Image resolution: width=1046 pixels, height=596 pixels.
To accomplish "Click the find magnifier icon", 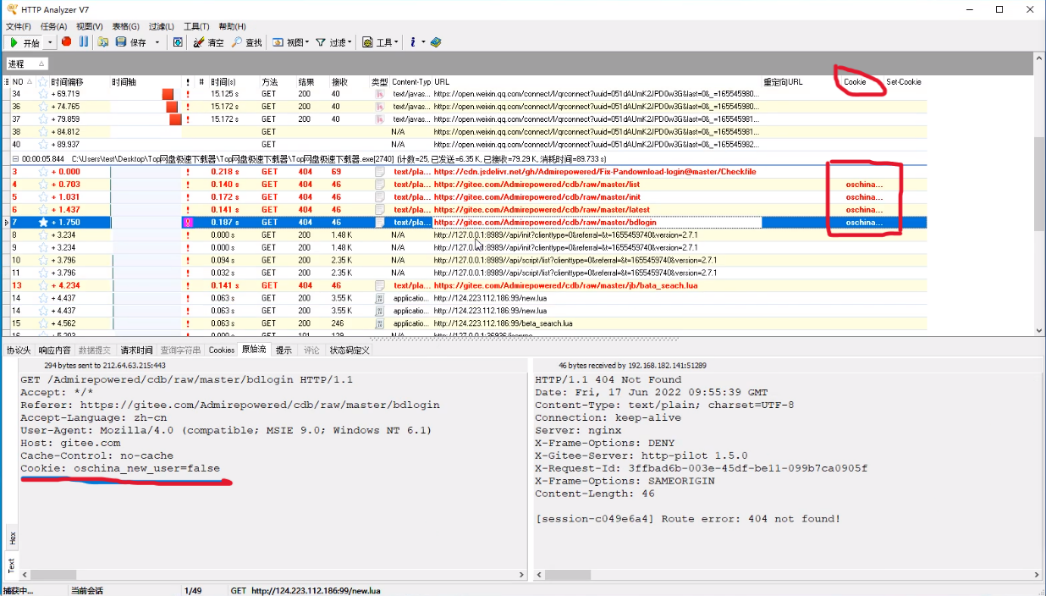I will pos(237,42).
